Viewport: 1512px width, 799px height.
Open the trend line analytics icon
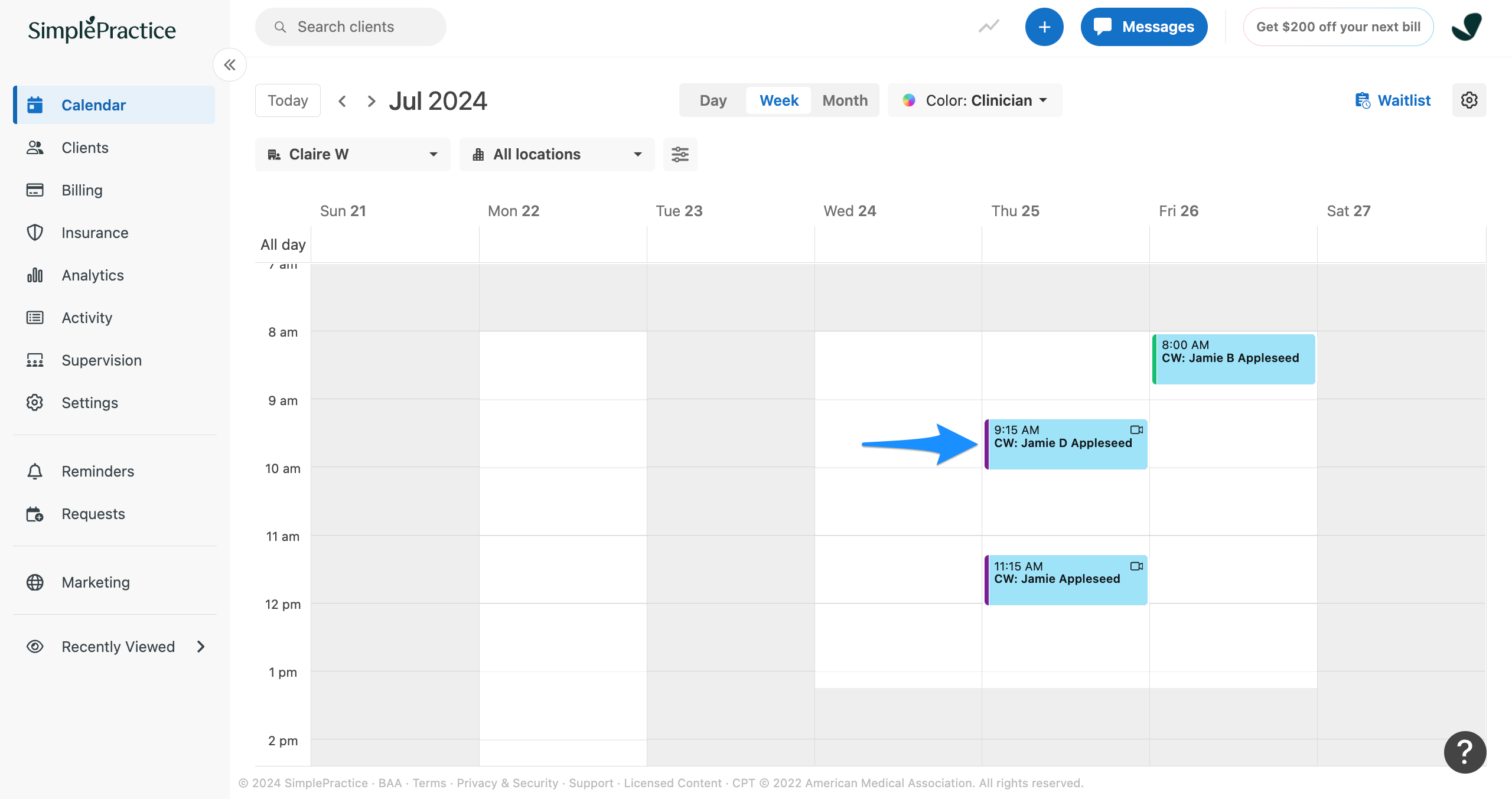coord(989,27)
